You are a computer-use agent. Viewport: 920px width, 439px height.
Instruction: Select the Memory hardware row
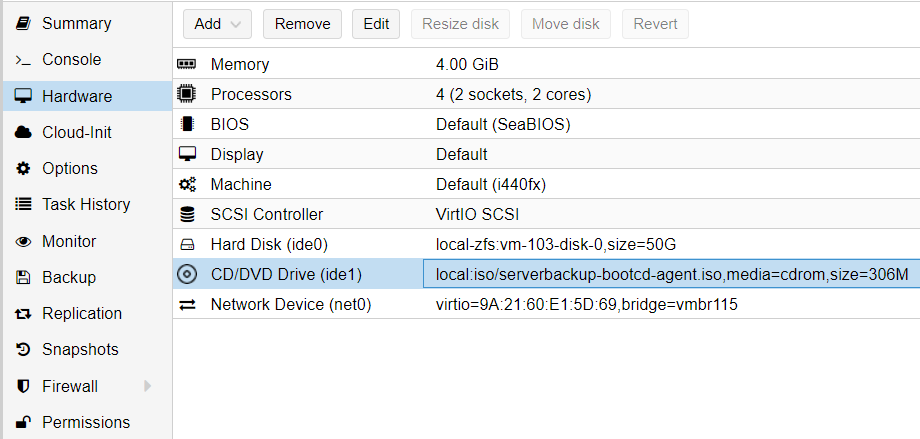pyautogui.click(x=546, y=64)
